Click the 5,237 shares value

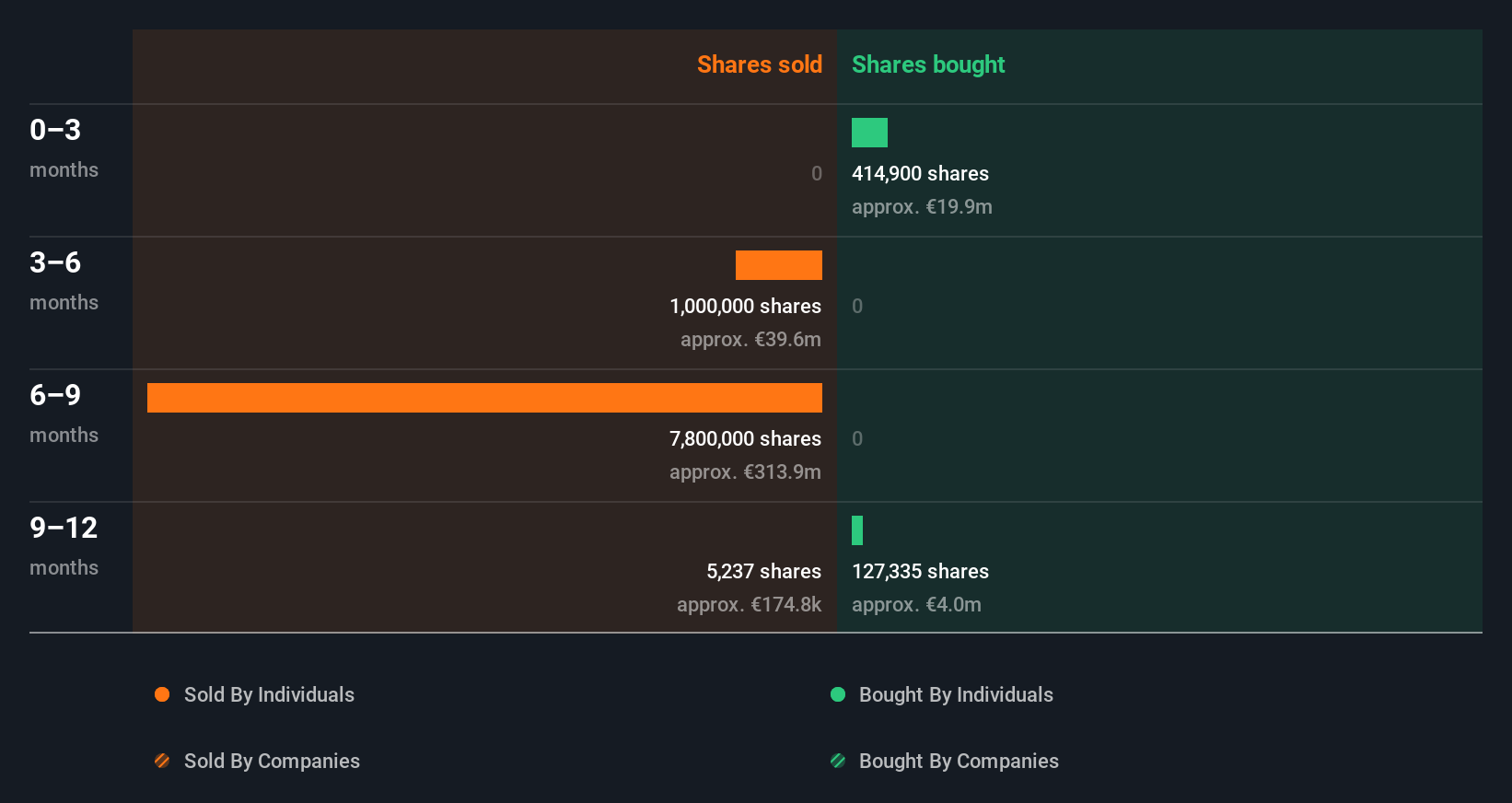tap(764, 572)
